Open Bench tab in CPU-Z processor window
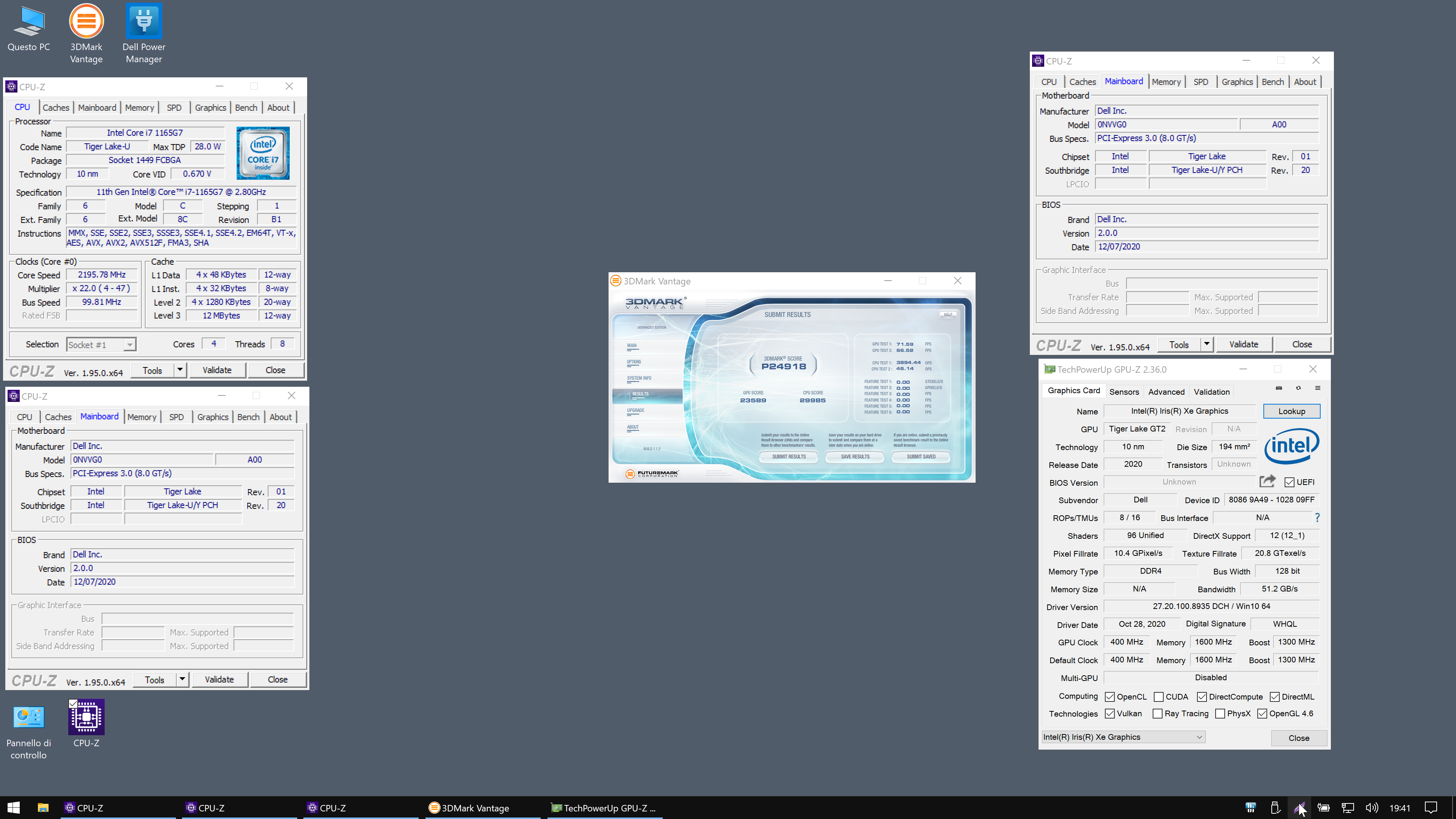The height and width of the screenshot is (819, 1456). pyautogui.click(x=246, y=107)
